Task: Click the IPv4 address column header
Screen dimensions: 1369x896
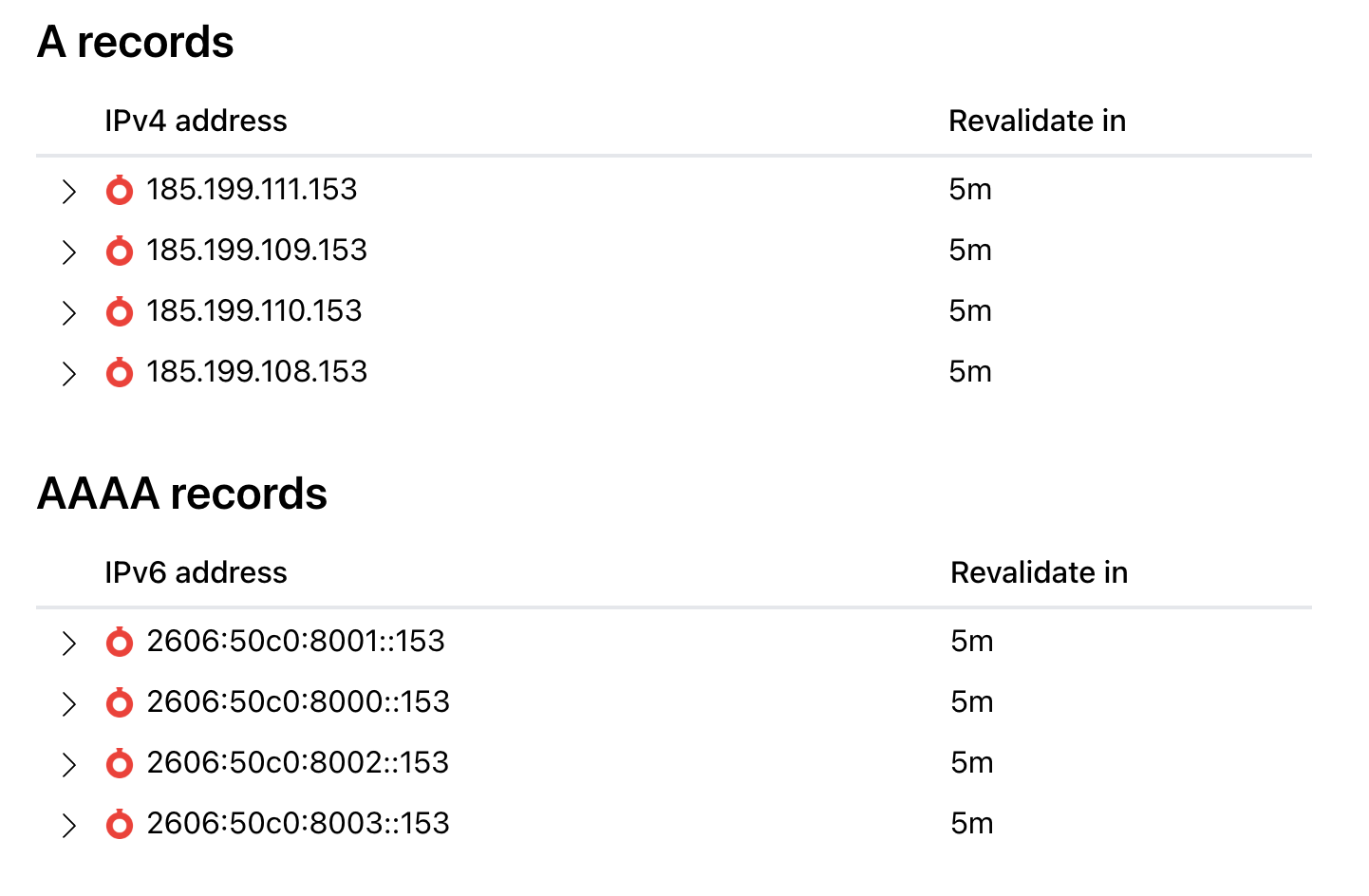Action: click(x=196, y=121)
